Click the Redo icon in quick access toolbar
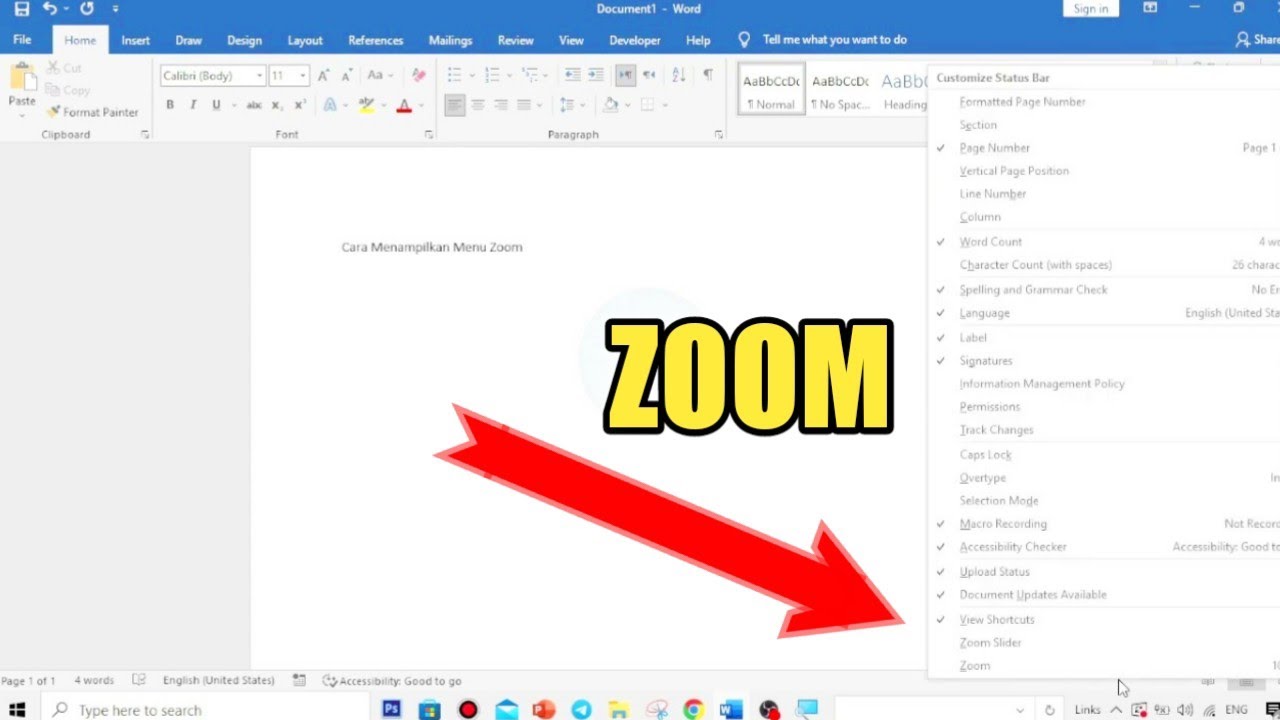The image size is (1280, 720). (x=87, y=9)
